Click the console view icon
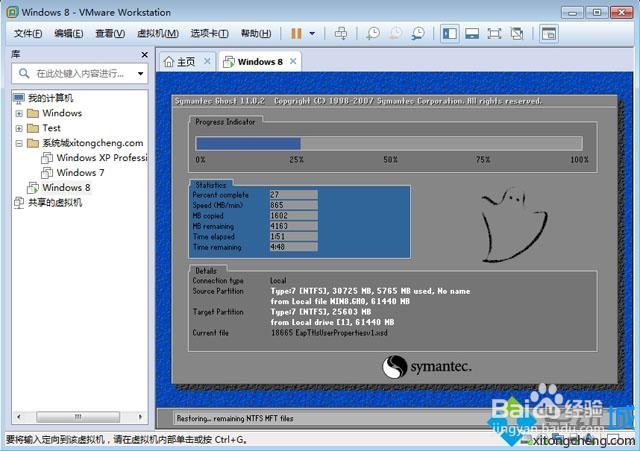Viewport: 640px width, 451px height. [549, 33]
